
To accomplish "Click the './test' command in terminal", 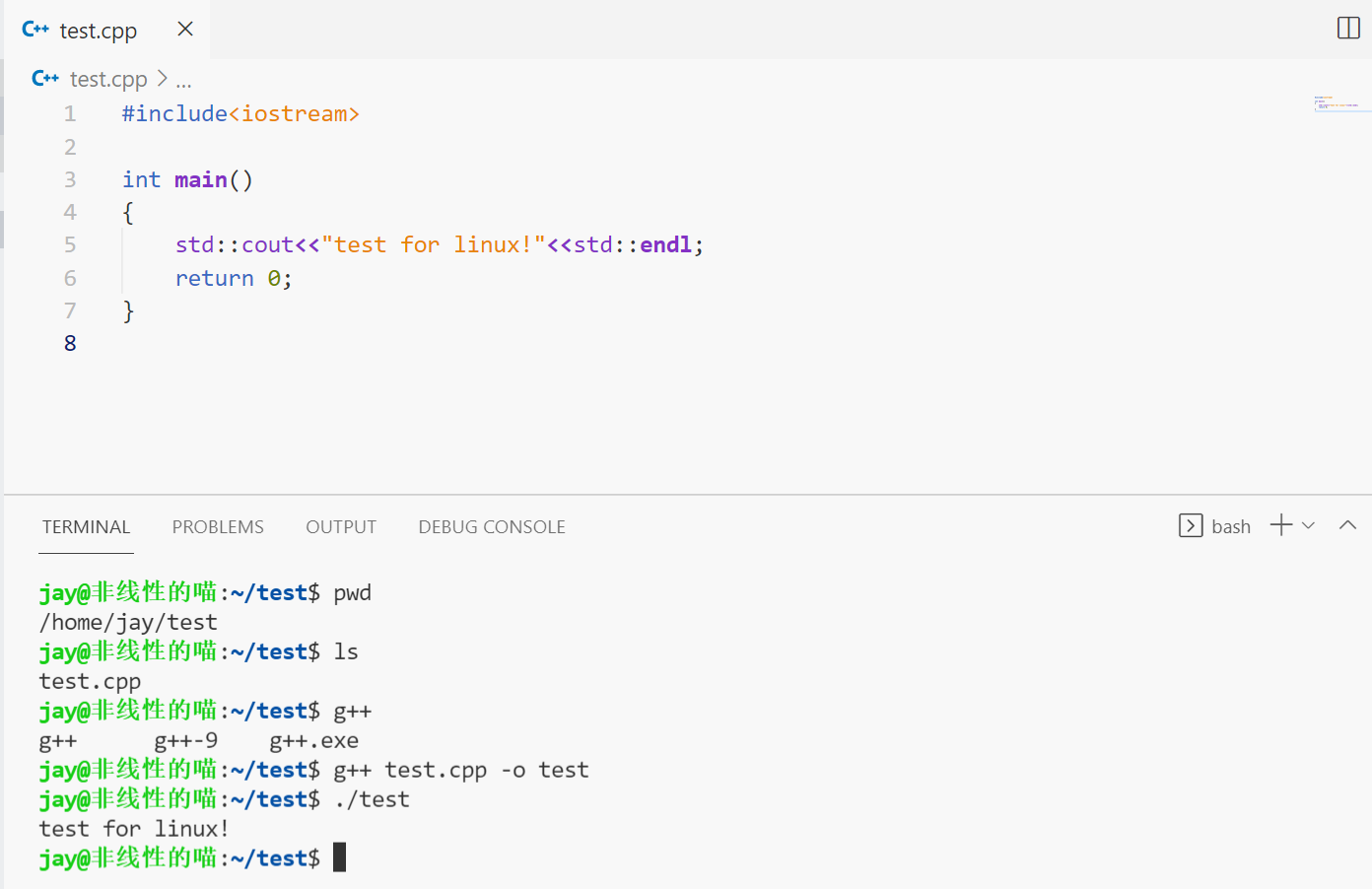I will pyautogui.click(x=372, y=799).
